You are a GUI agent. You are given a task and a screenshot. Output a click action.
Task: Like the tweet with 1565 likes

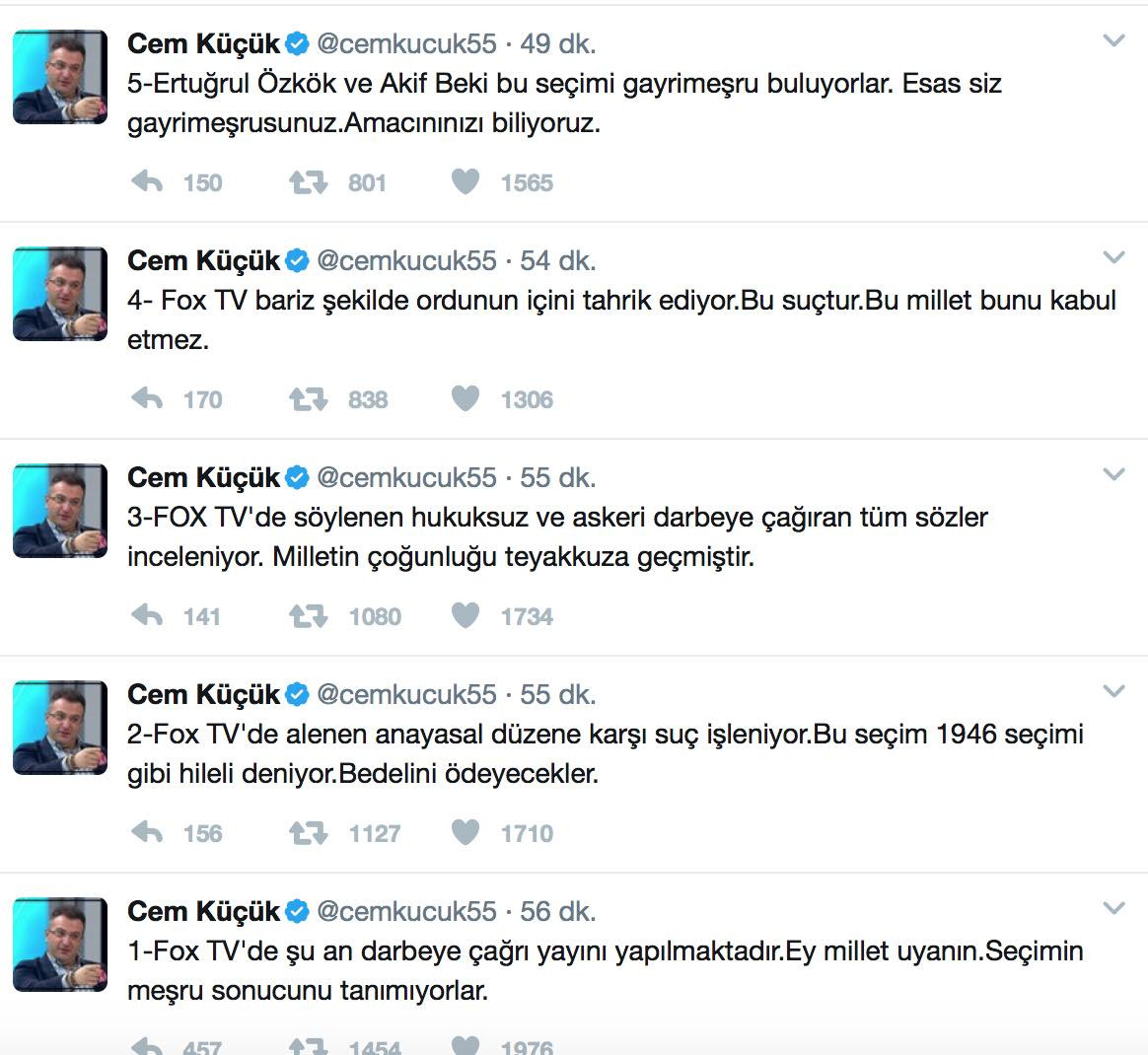(466, 182)
